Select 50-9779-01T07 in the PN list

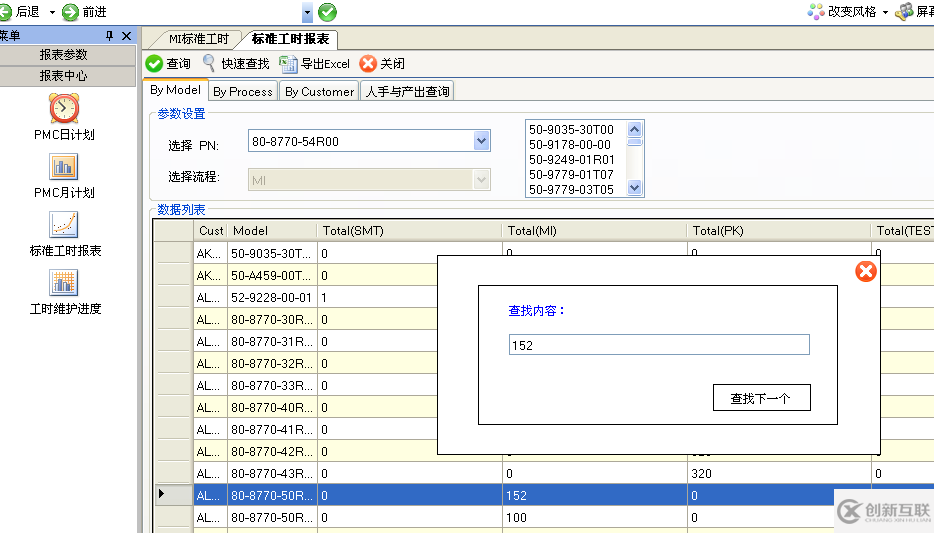click(x=571, y=174)
